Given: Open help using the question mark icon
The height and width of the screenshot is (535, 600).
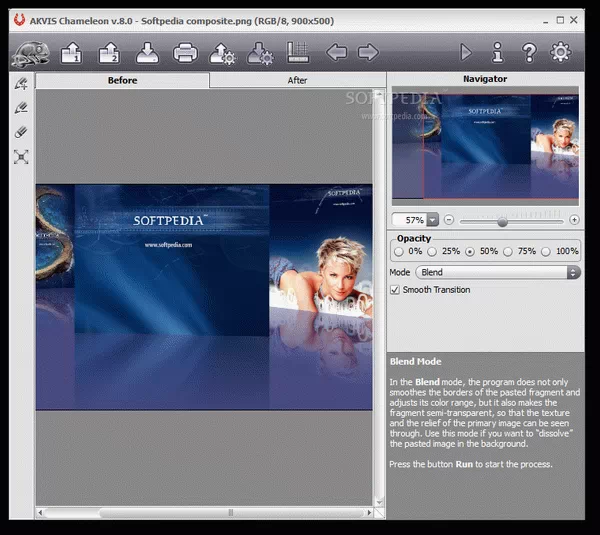Looking at the screenshot, I should coord(529,52).
